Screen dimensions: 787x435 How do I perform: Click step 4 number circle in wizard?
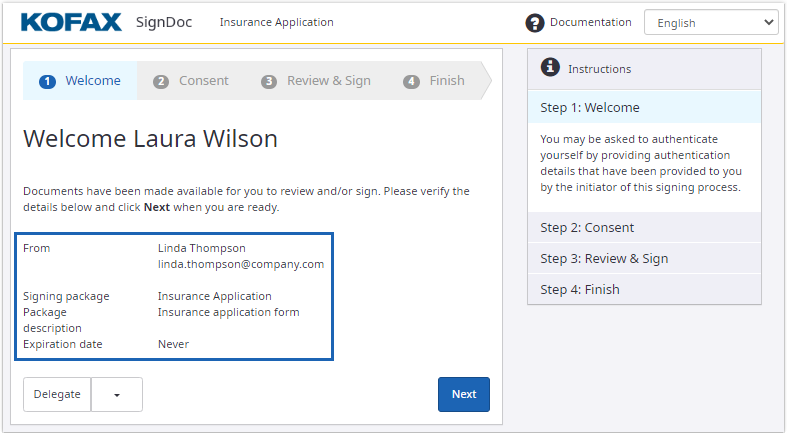click(x=411, y=82)
